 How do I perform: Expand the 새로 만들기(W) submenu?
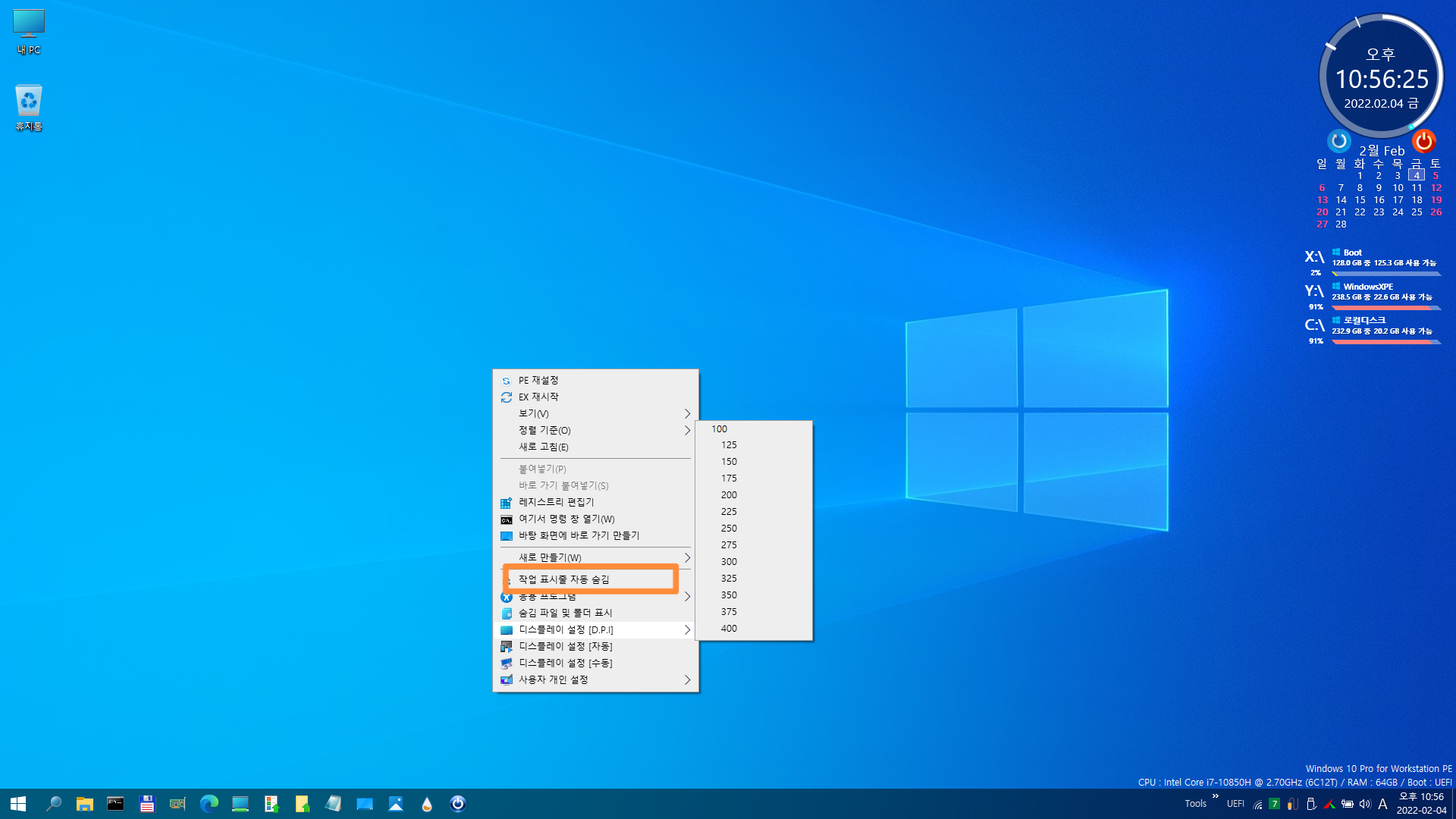(595, 557)
